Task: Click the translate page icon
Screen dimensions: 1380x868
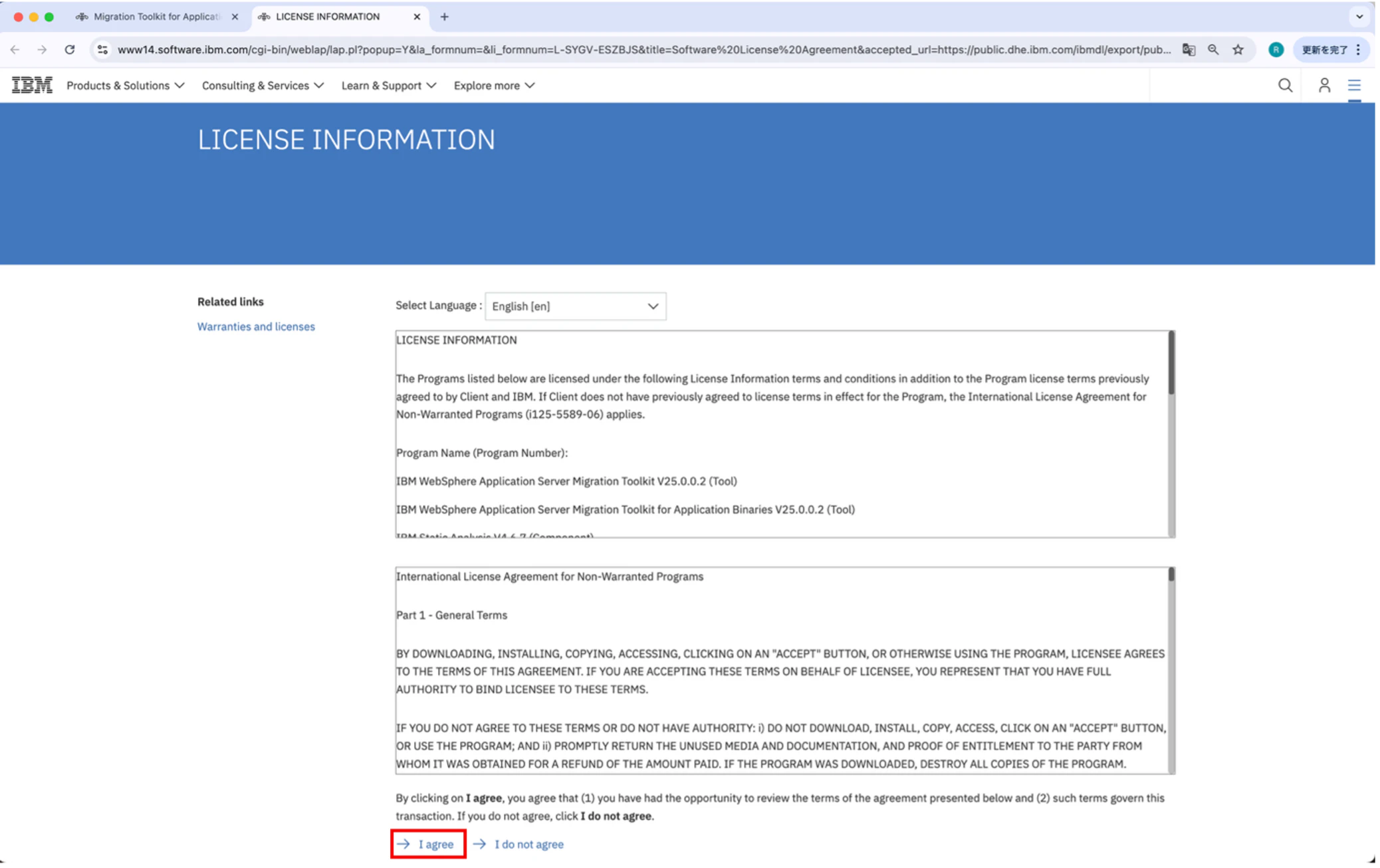Action: click(1189, 49)
